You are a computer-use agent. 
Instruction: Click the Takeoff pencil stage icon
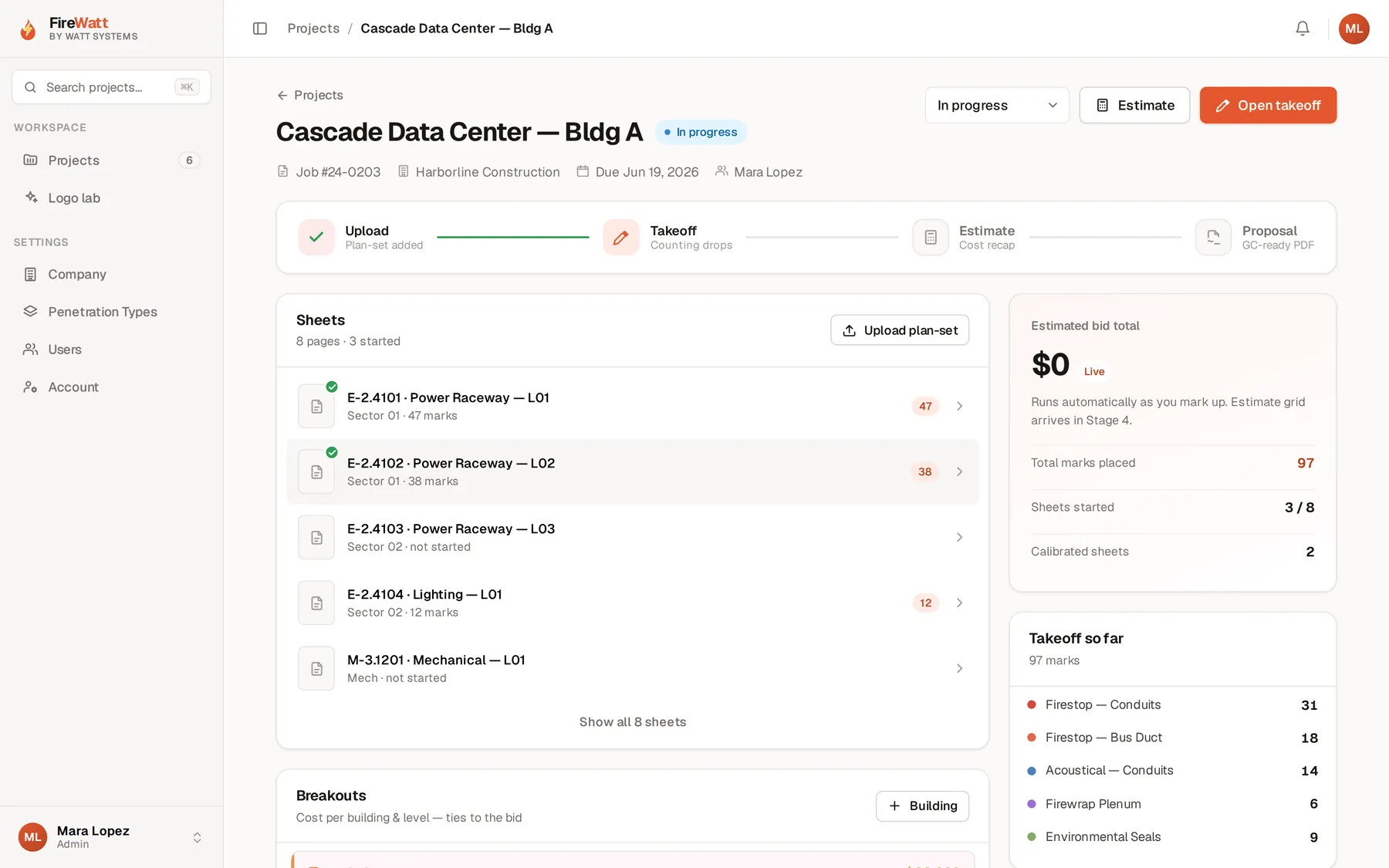tap(621, 238)
